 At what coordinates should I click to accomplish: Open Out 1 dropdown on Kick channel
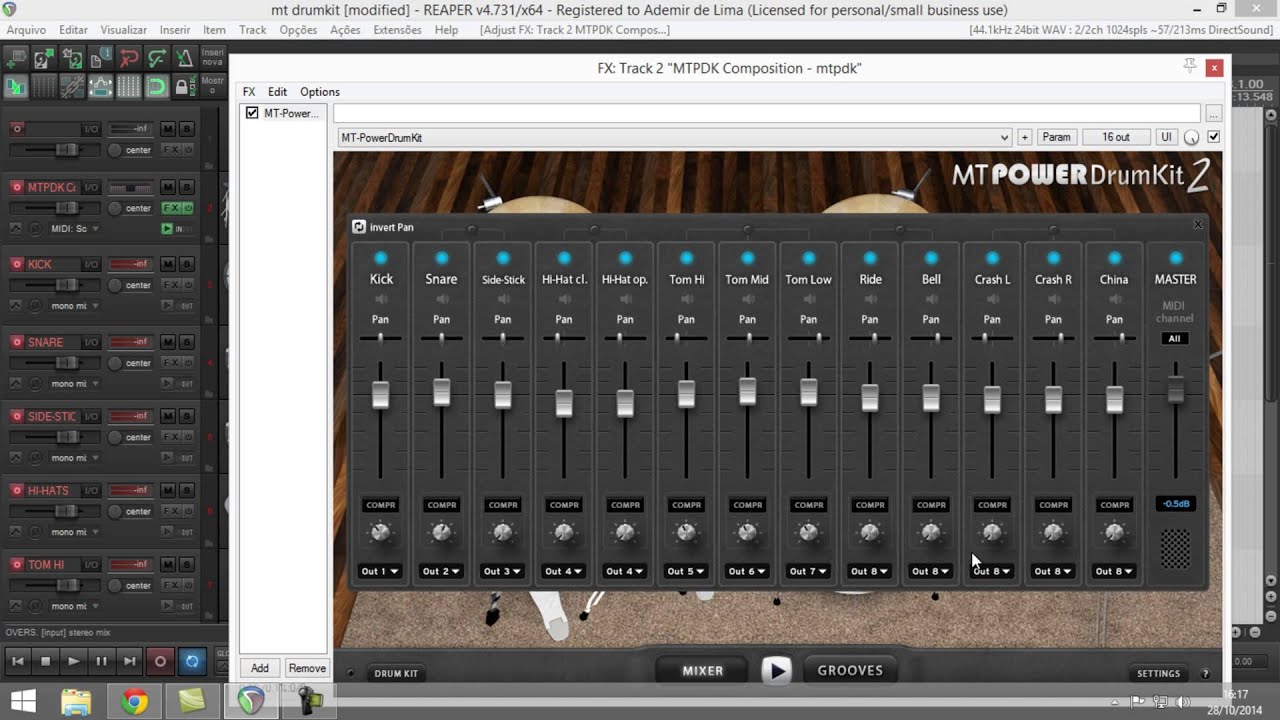tap(380, 571)
